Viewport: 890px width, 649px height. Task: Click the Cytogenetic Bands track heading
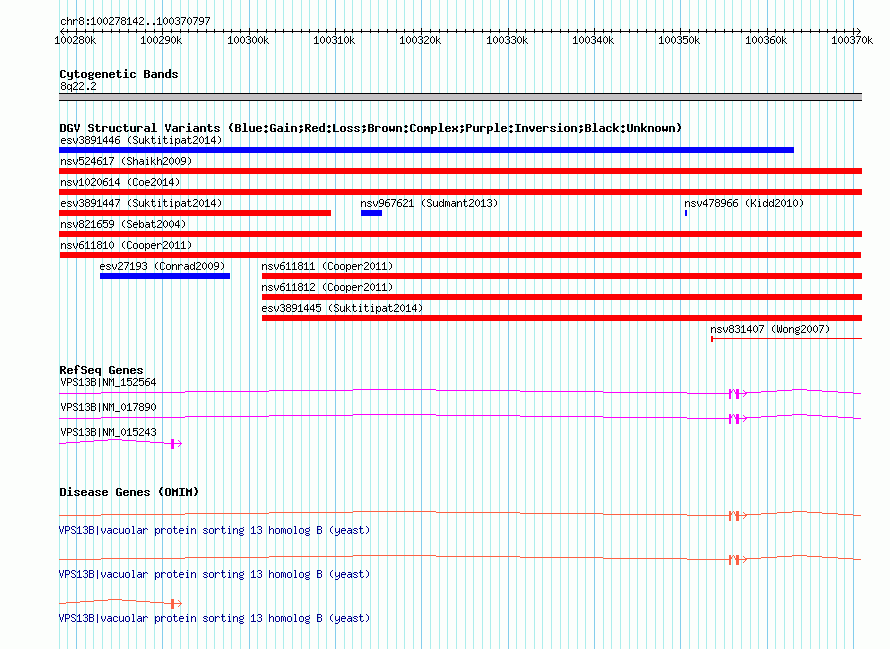[119, 74]
